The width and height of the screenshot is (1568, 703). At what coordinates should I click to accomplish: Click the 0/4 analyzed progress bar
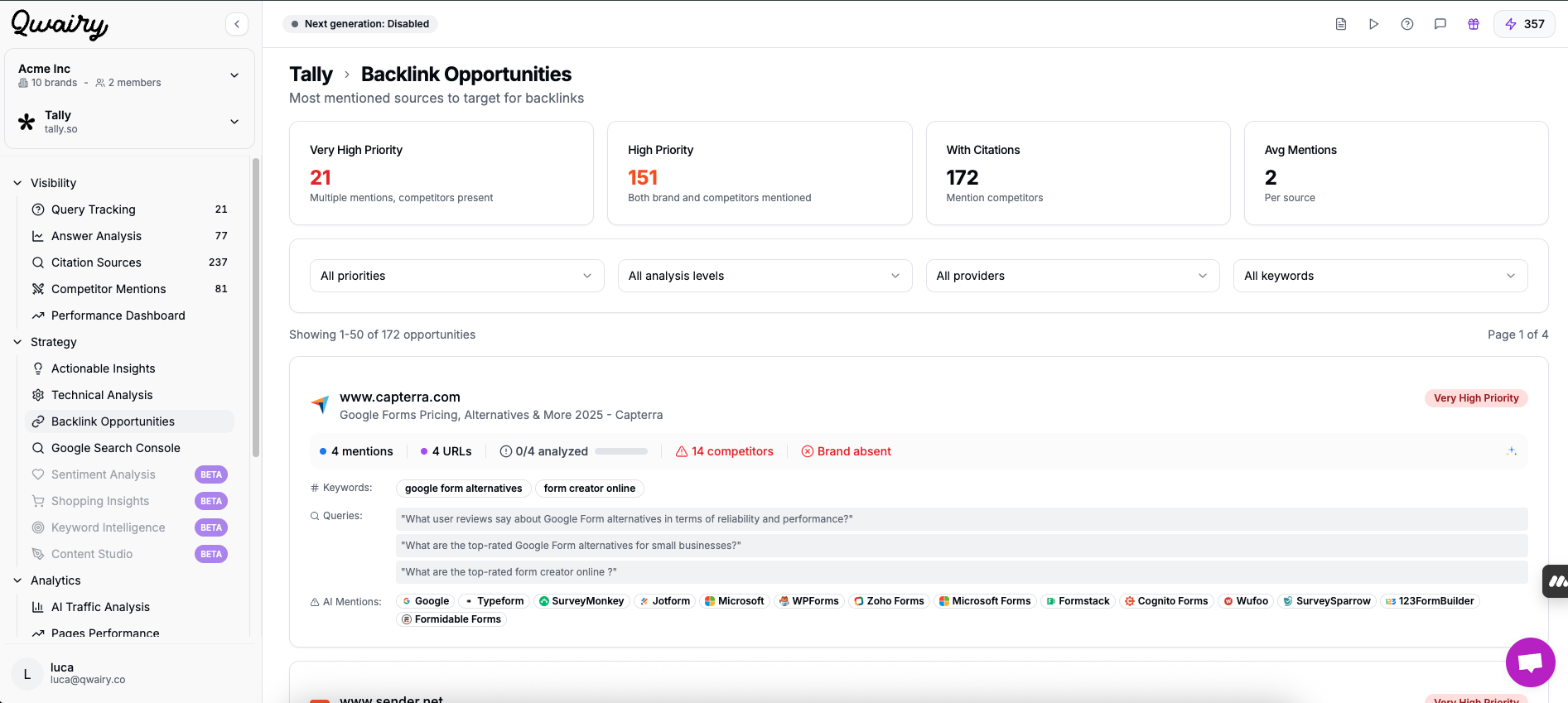click(621, 451)
